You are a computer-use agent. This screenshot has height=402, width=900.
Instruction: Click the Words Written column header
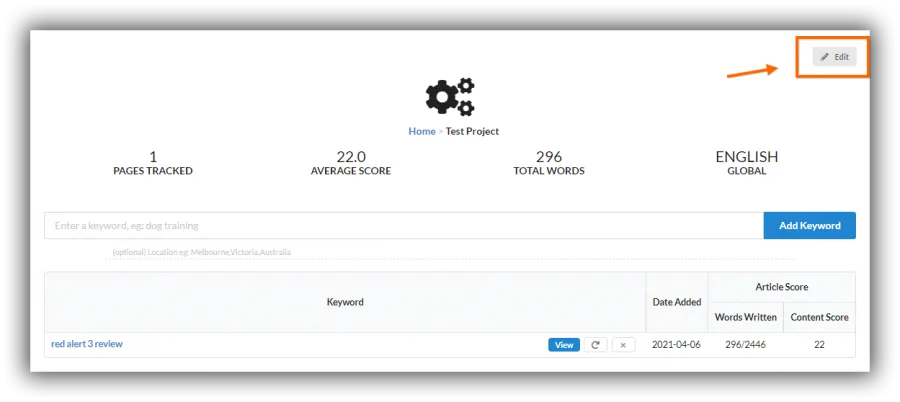pos(746,317)
